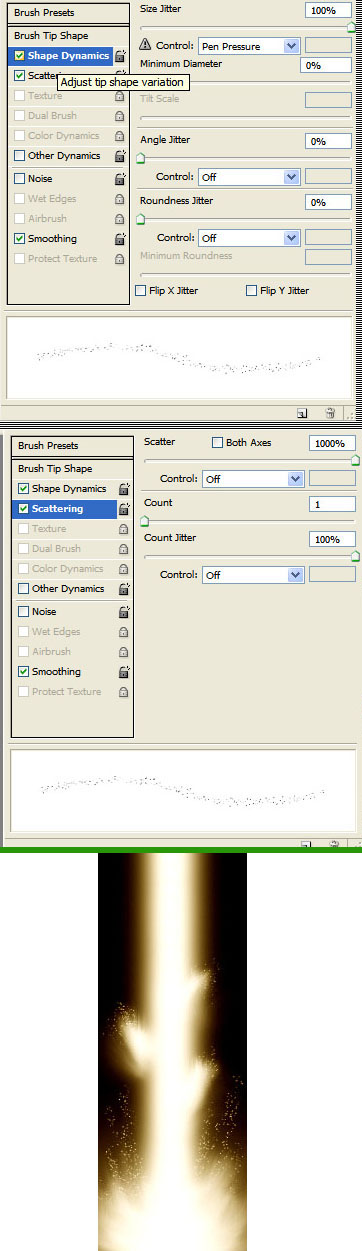Toggle the lock icon beside highlighted Scattering
The height and width of the screenshot is (1251, 362).
click(x=124, y=509)
